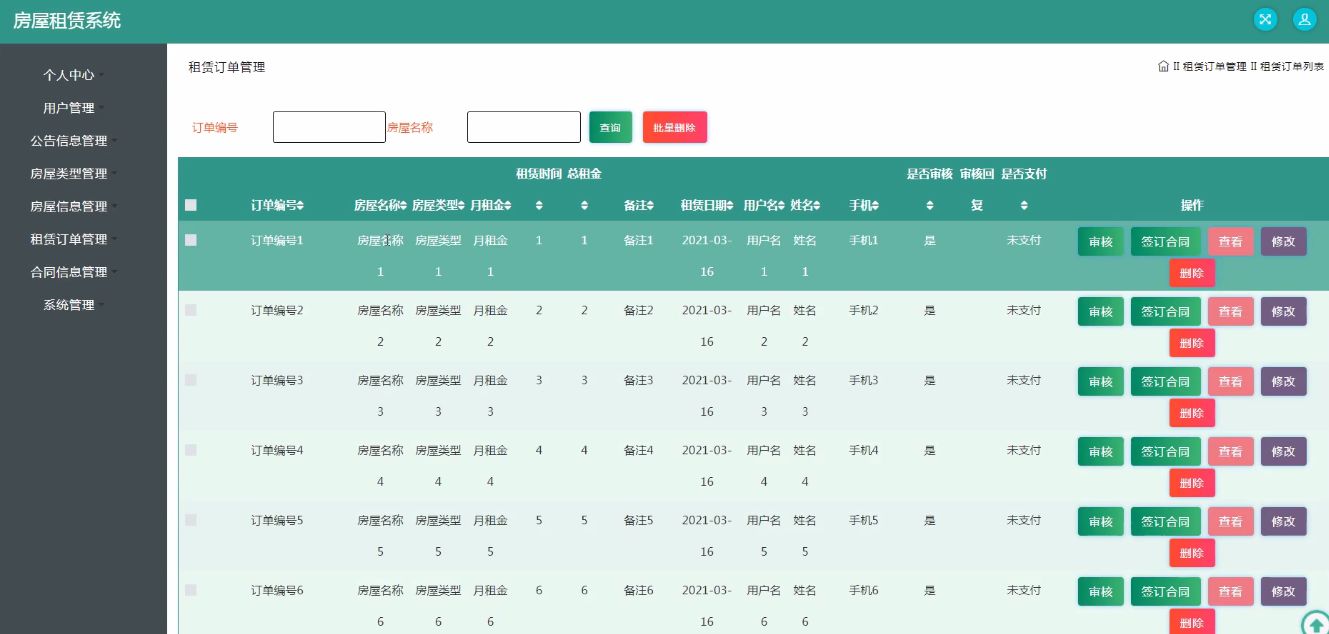Delete the 订单编号2 row
Image resolution: width=1329 pixels, height=634 pixels.
1192,343
